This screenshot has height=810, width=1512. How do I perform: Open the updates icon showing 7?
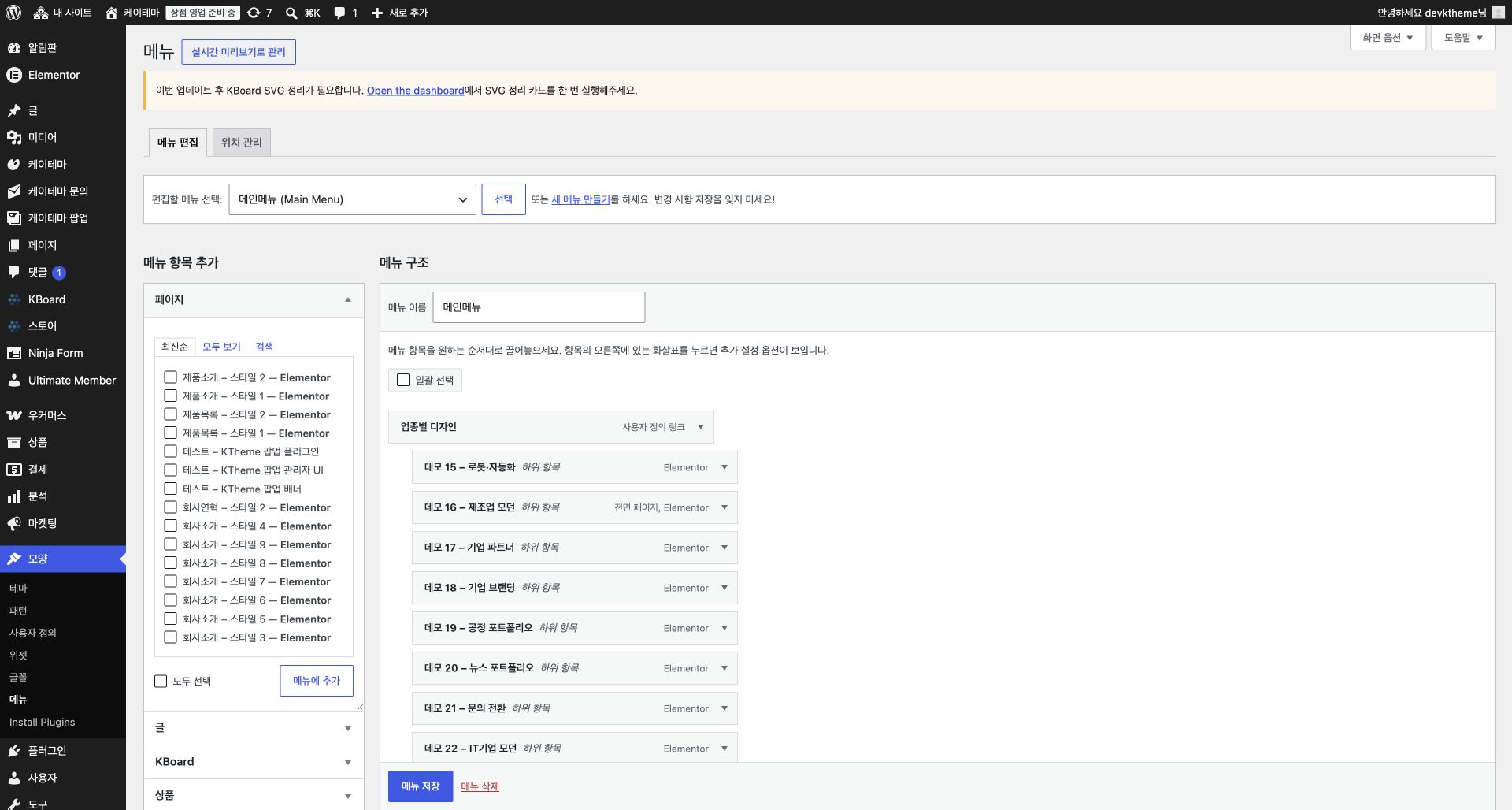254,13
